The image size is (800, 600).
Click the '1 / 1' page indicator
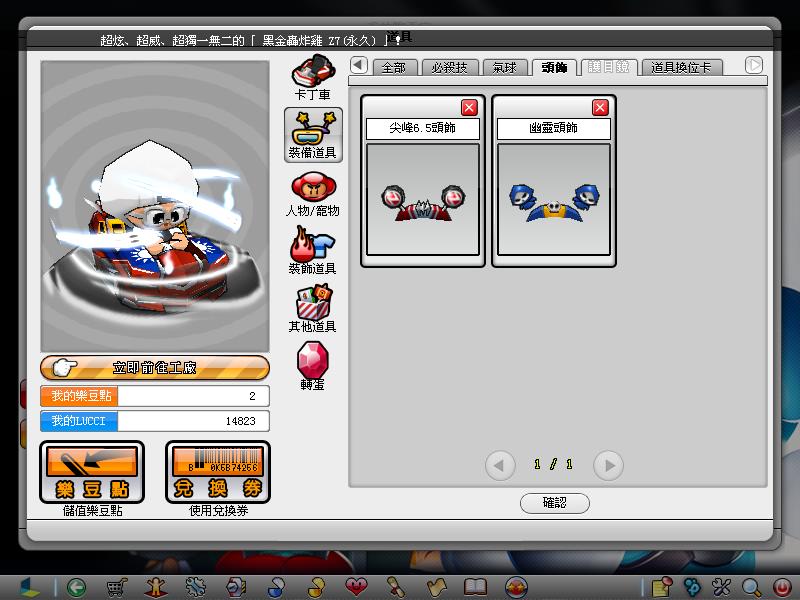tap(554, 464)
